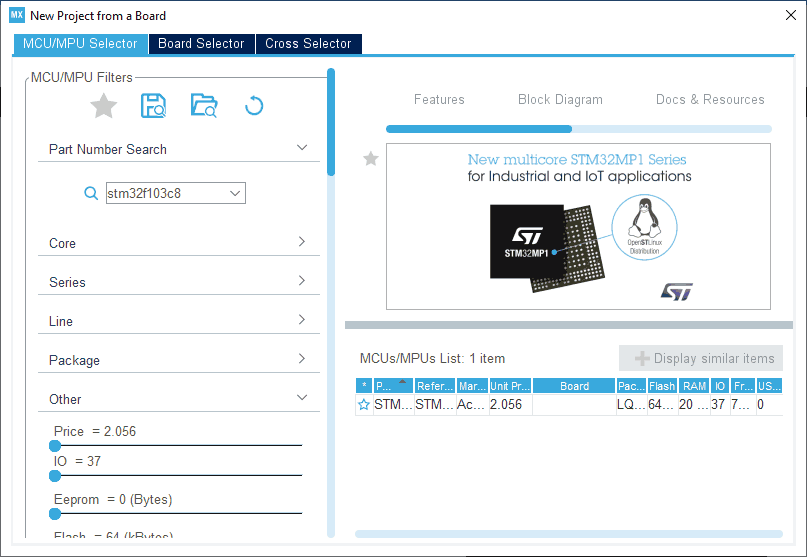Screen dimensions: 807x557
Task: Open the stm32f103c8 part number dropdown
Action: coord(235,193)
